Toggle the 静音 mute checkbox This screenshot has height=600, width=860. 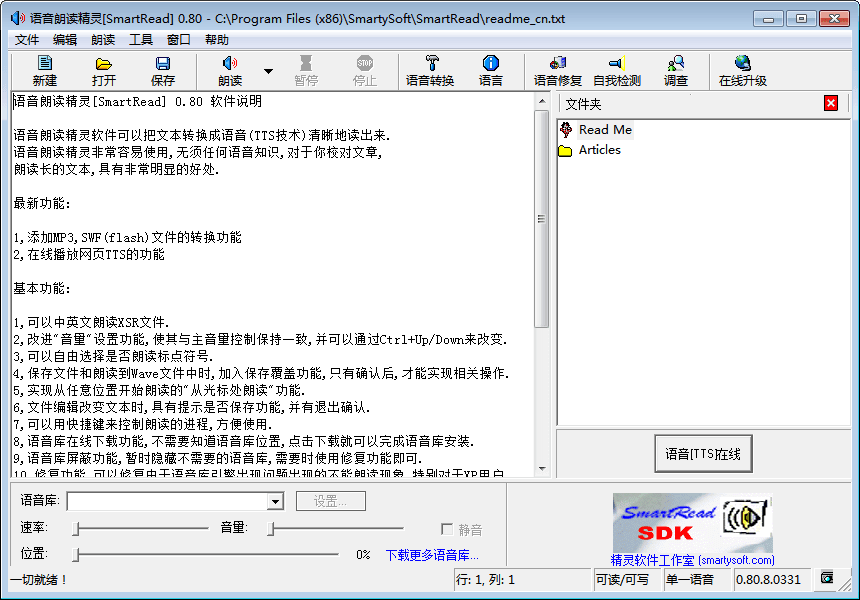click(447, 529)
